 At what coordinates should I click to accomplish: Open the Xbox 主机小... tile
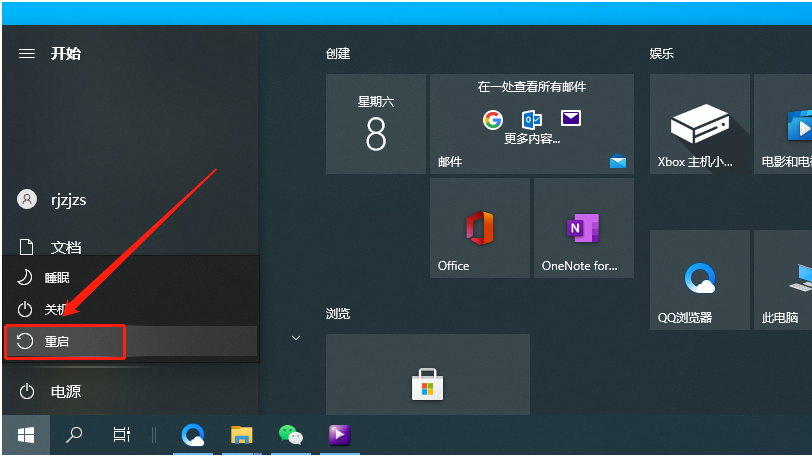pyautogui.click(x=700, y=124)
